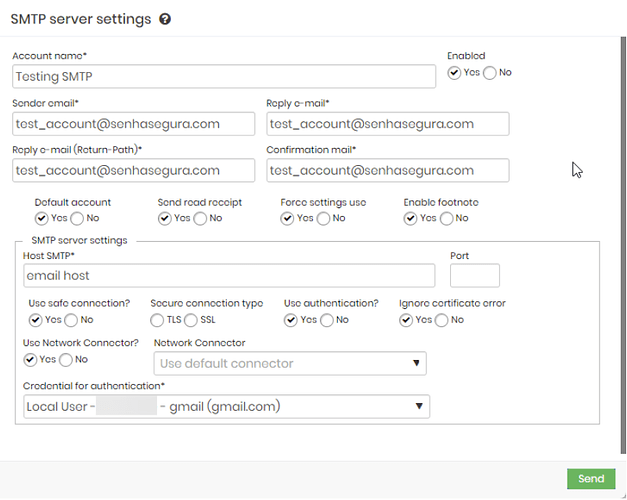Select Yes under Default account

click(41, 218)
